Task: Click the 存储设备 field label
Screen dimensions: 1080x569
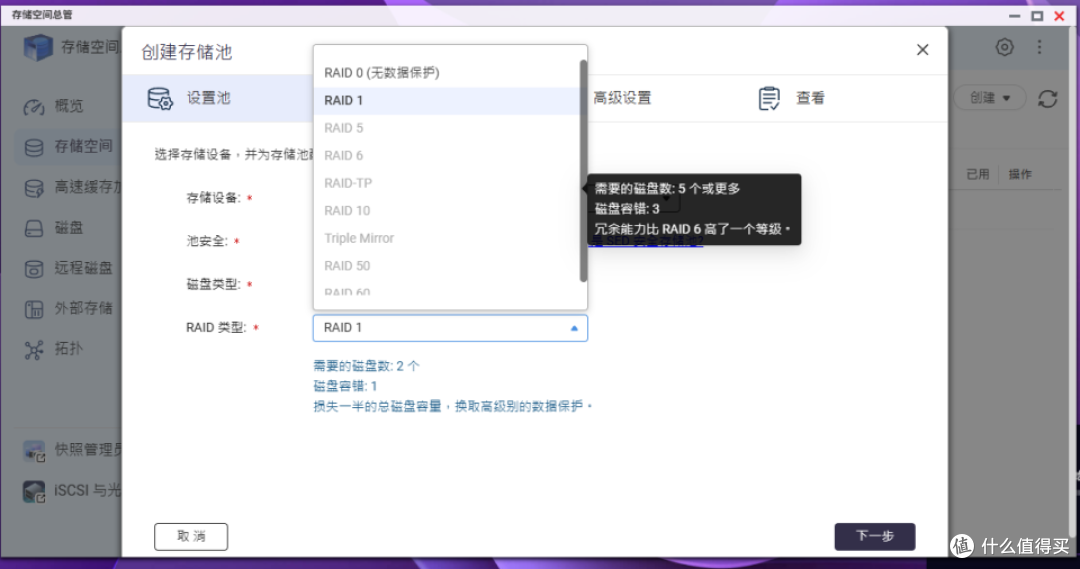Action: pyautogui.click(x=214, y=198)
